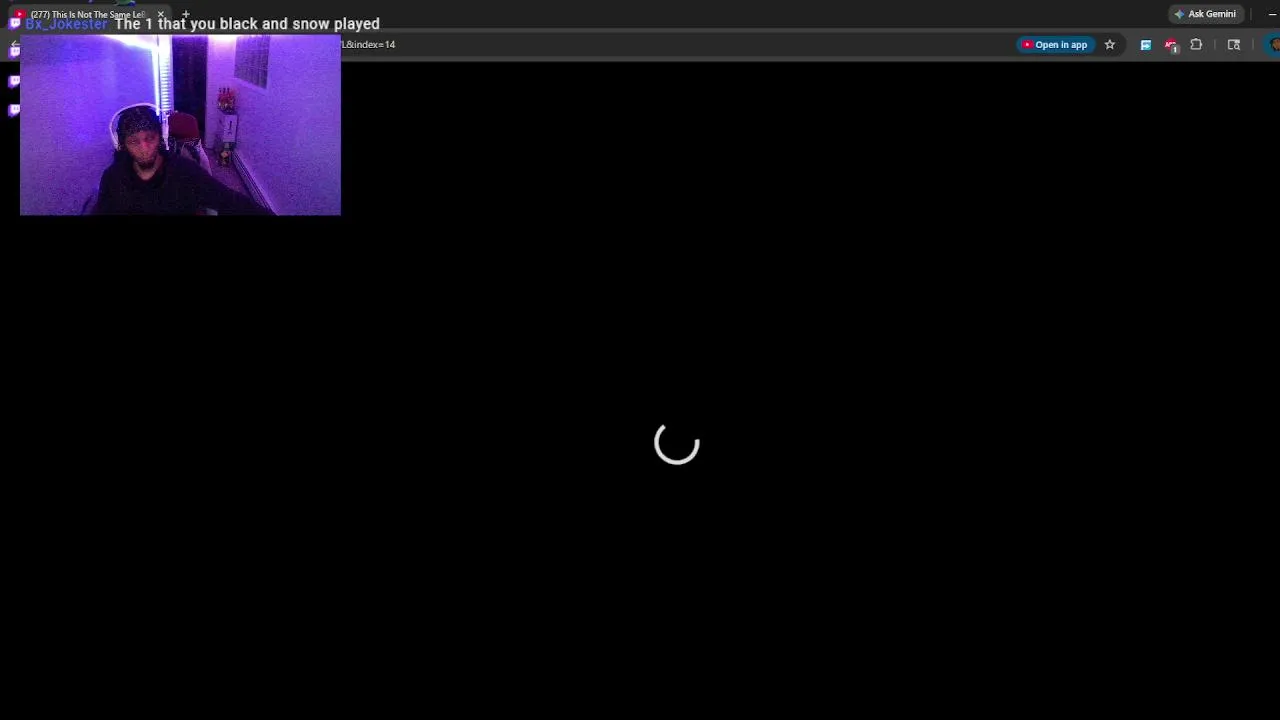The height and width of the screenshot is (720, 1280).
Task: Open the blue extension icon in the toolbar
Action: pos(1146,45)
